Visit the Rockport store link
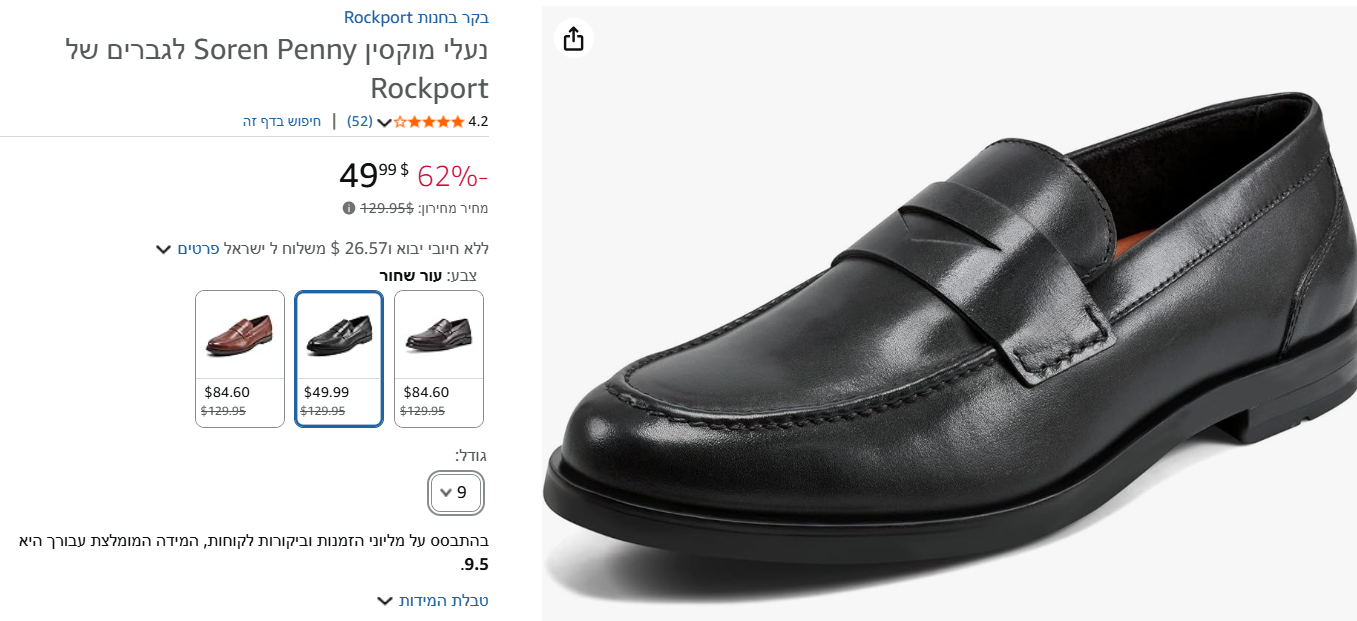The width and height of the screenshot is (1357, 621). 416,17
